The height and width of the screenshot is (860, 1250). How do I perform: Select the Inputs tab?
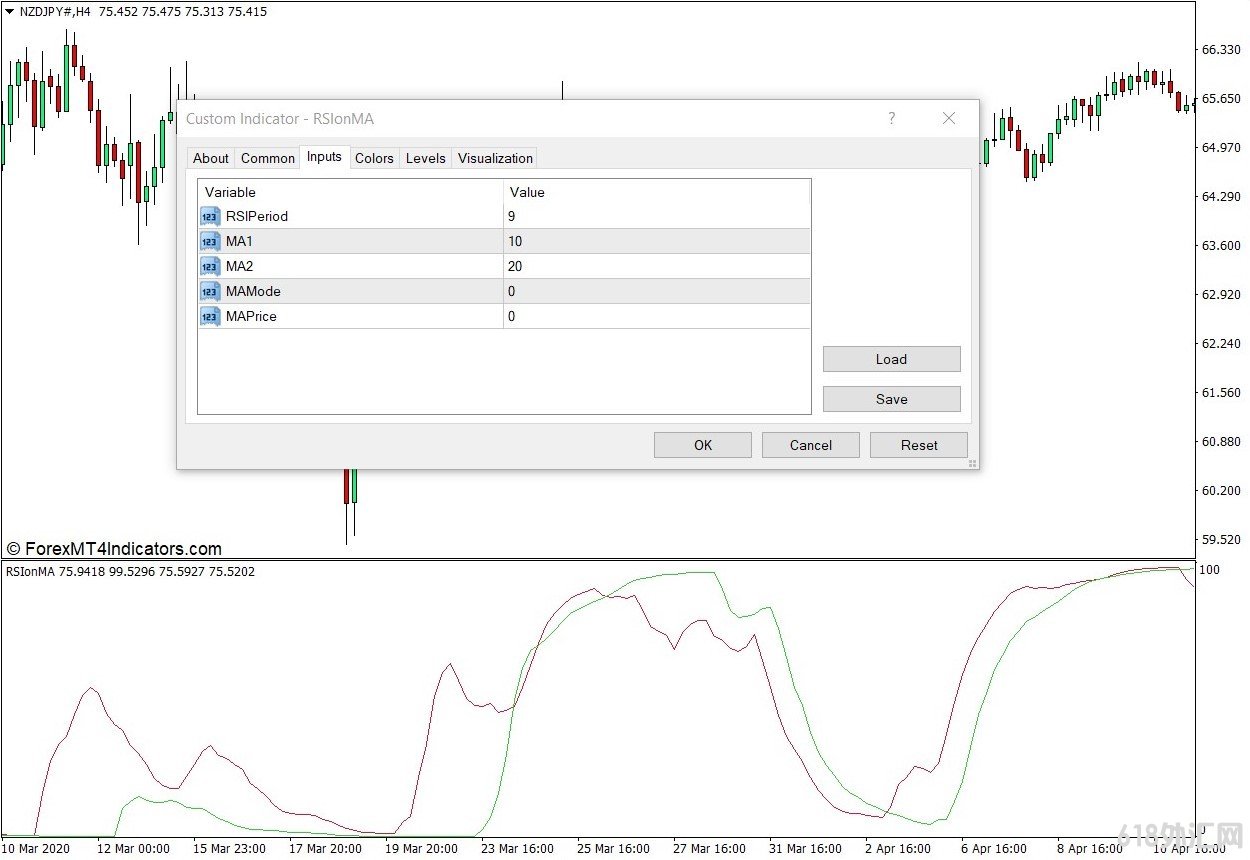324,157
